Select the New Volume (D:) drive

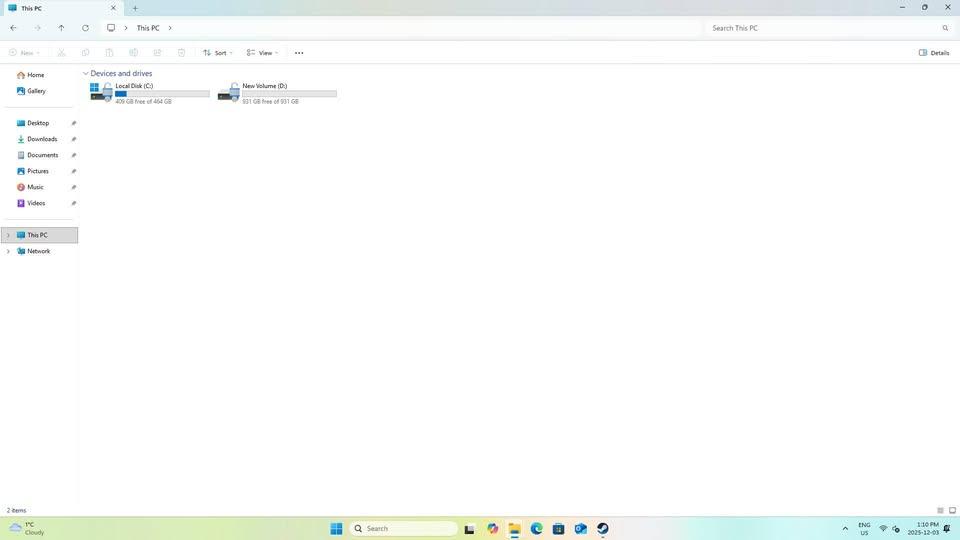(x=277, y=93)
